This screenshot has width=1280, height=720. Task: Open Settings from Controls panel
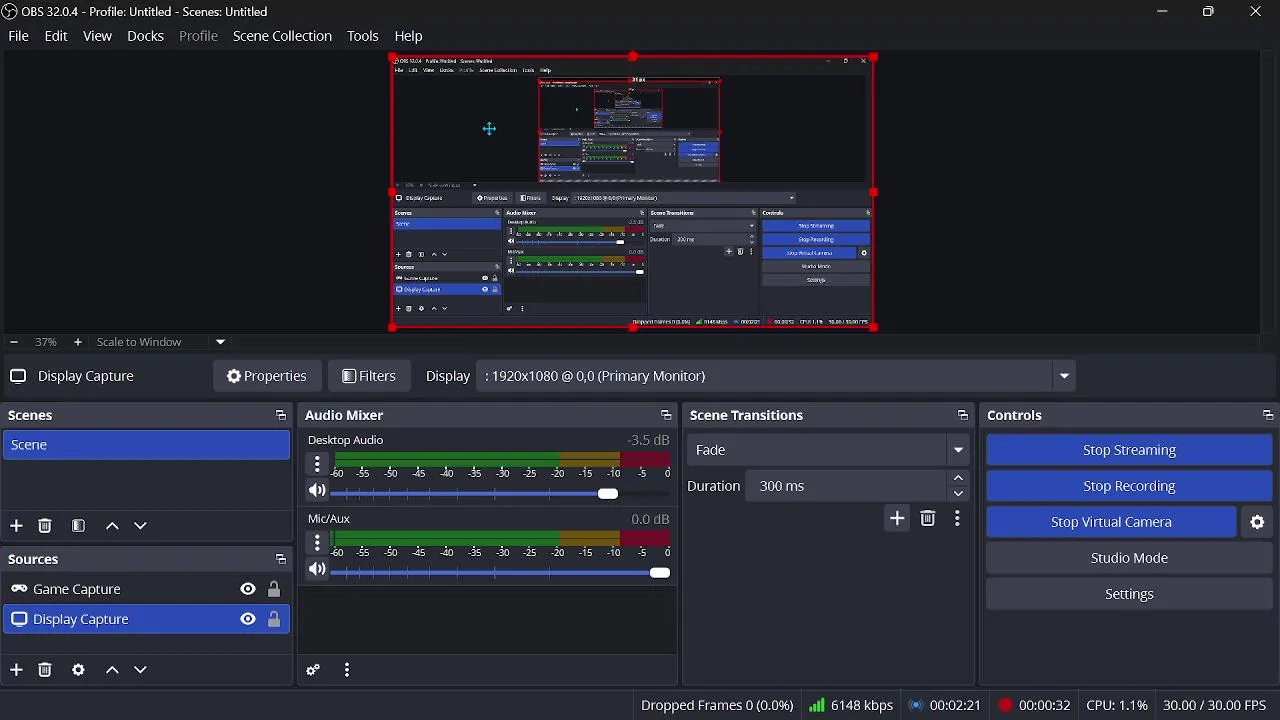click(x=1129, y=594)
